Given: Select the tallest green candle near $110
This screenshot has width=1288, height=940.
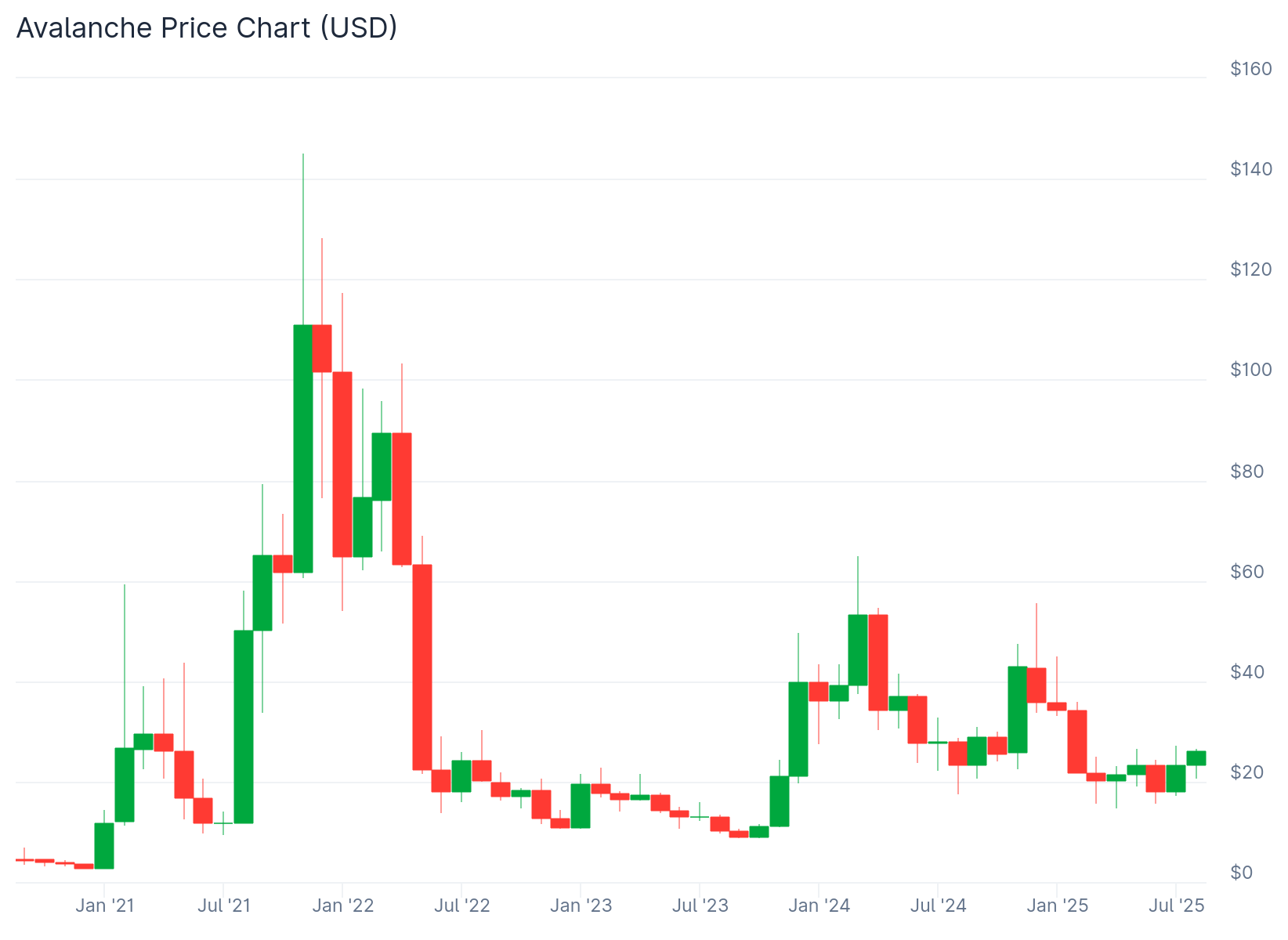Looking at the screenshot, I should [x=303, y=449].
